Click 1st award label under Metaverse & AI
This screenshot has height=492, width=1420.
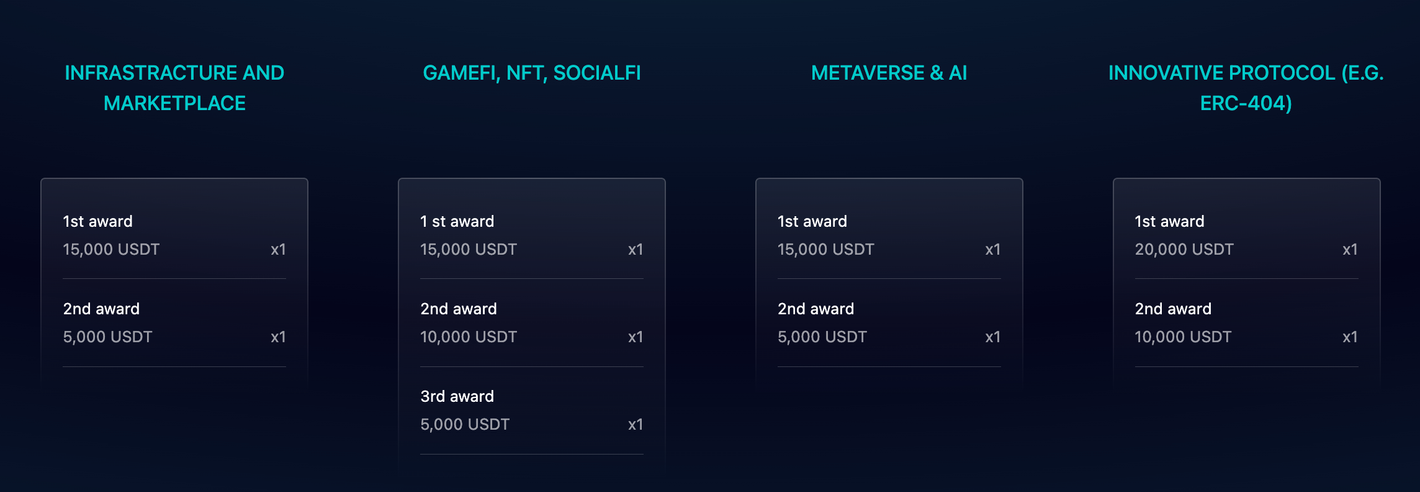(812, 221)
